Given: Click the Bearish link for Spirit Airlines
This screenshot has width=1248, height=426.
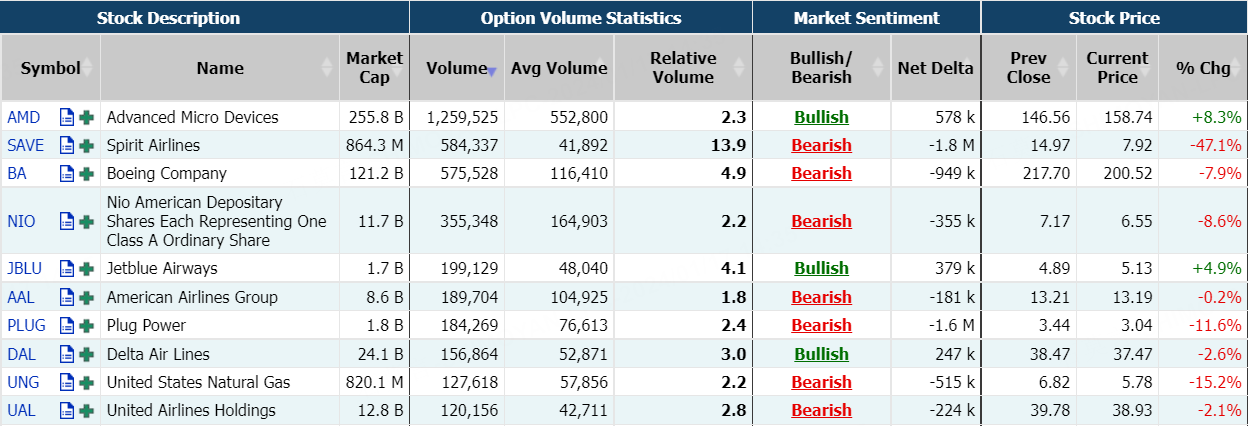Looking at the screenshot, I should pos(821,145).
